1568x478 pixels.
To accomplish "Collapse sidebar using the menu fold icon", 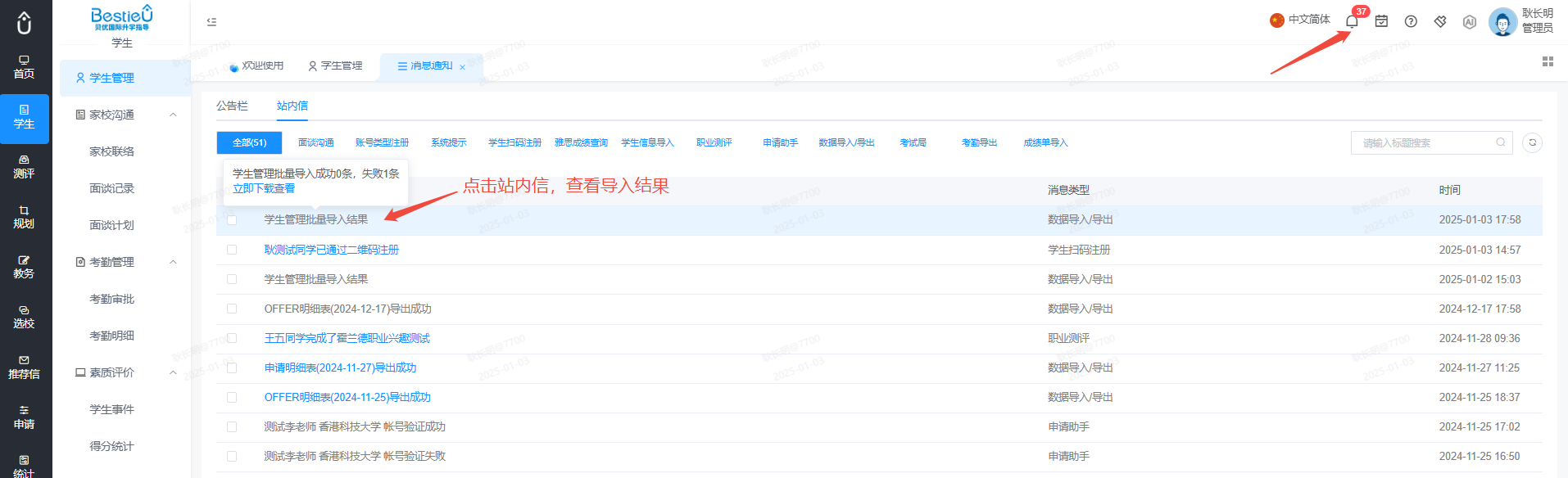I will (211, 22).
